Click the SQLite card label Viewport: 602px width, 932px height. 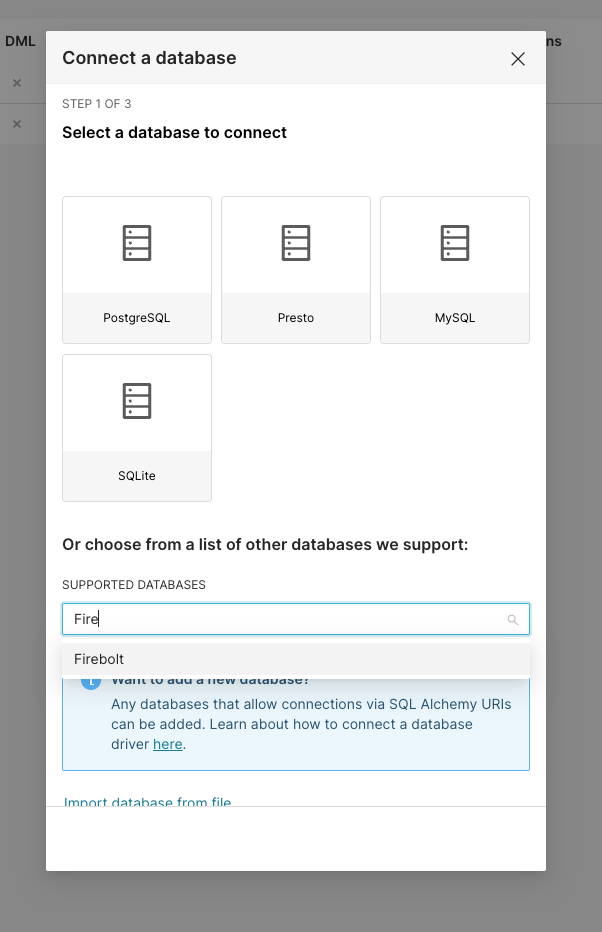point(137,476)
